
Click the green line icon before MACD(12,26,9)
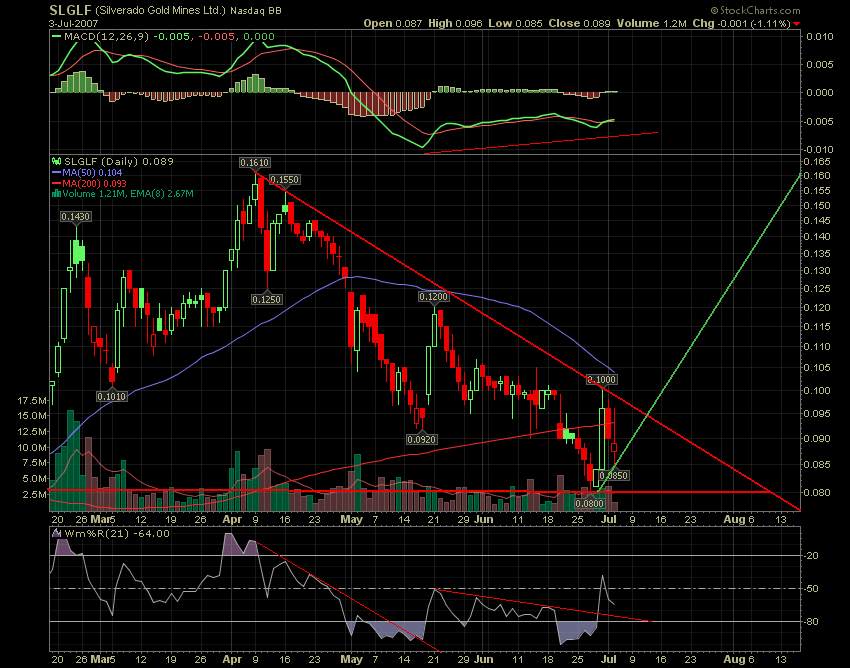[56, 36]
